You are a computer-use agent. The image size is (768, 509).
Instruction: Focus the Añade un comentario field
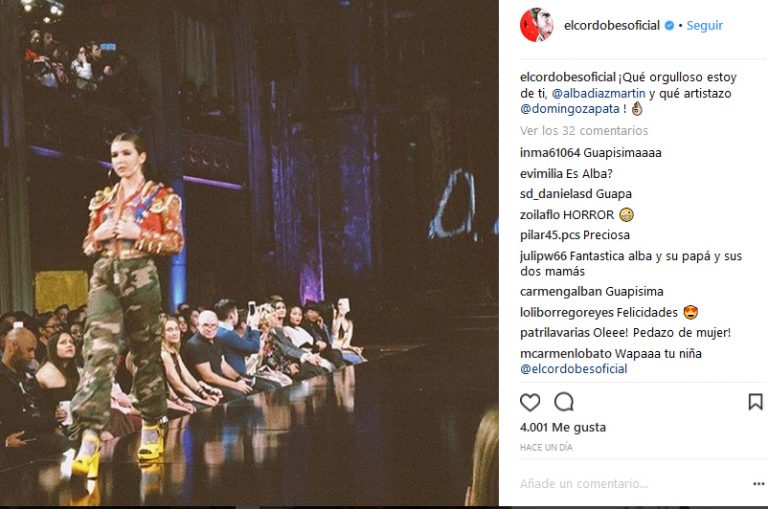632,484
